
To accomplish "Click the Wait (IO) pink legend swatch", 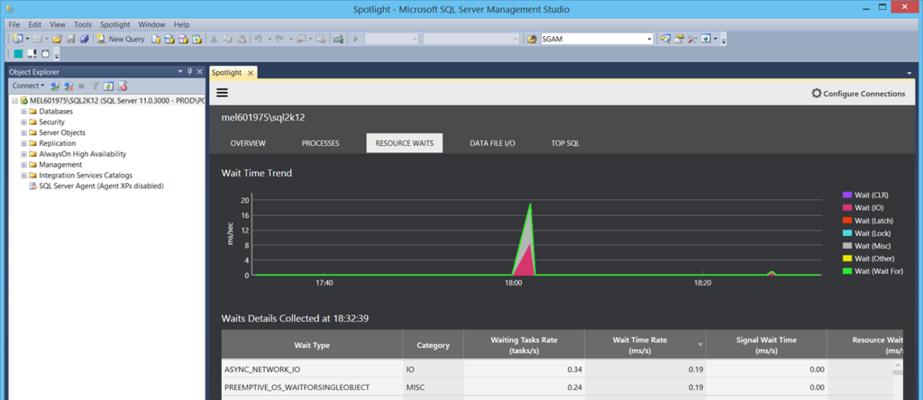I will click(847, 208).
